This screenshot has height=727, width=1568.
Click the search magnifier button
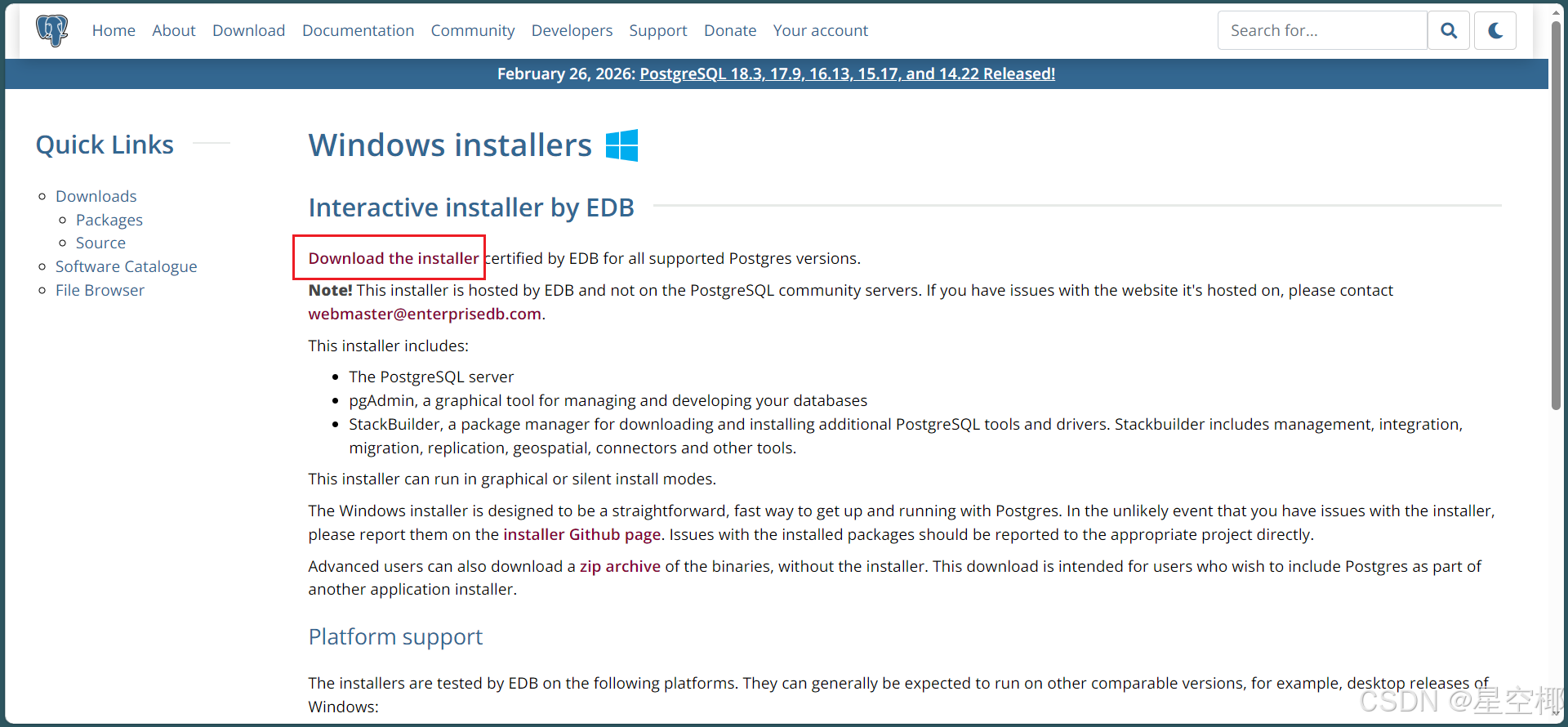click(x=1449, y=30)
